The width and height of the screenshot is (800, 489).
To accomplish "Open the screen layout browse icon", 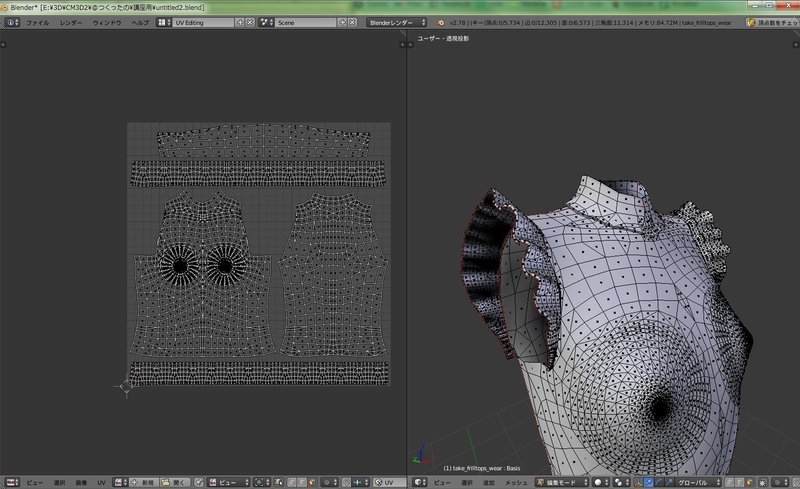I will (x=163, y=22).
